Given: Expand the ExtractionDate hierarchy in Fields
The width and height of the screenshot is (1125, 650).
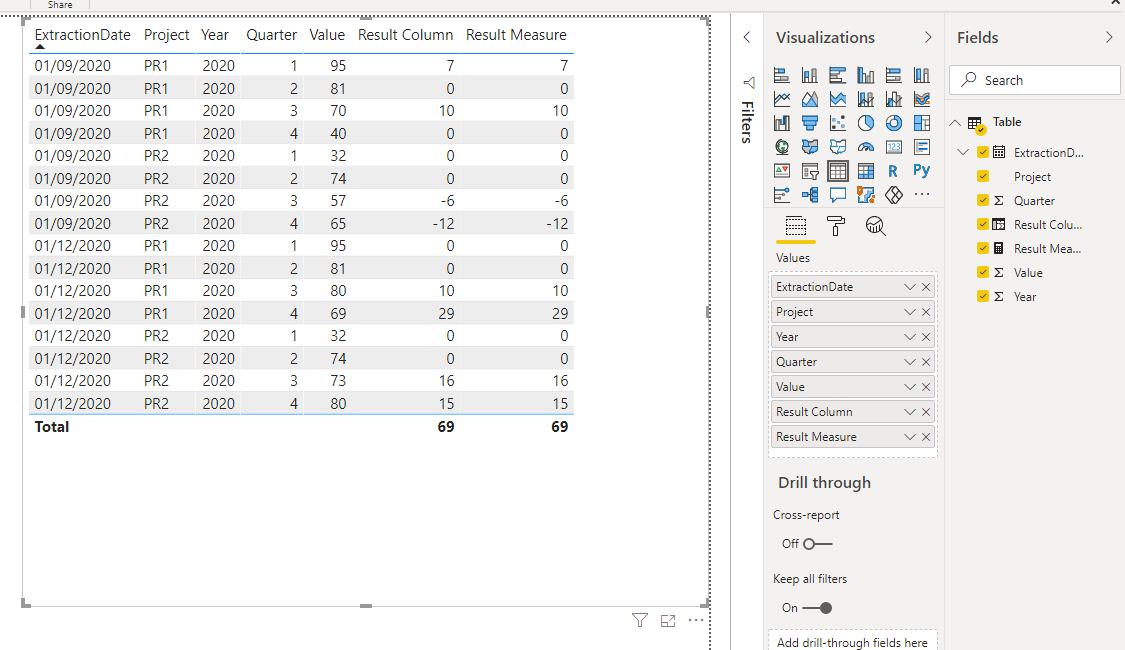Looking at the screenshot, I should [x=964, y=152].
